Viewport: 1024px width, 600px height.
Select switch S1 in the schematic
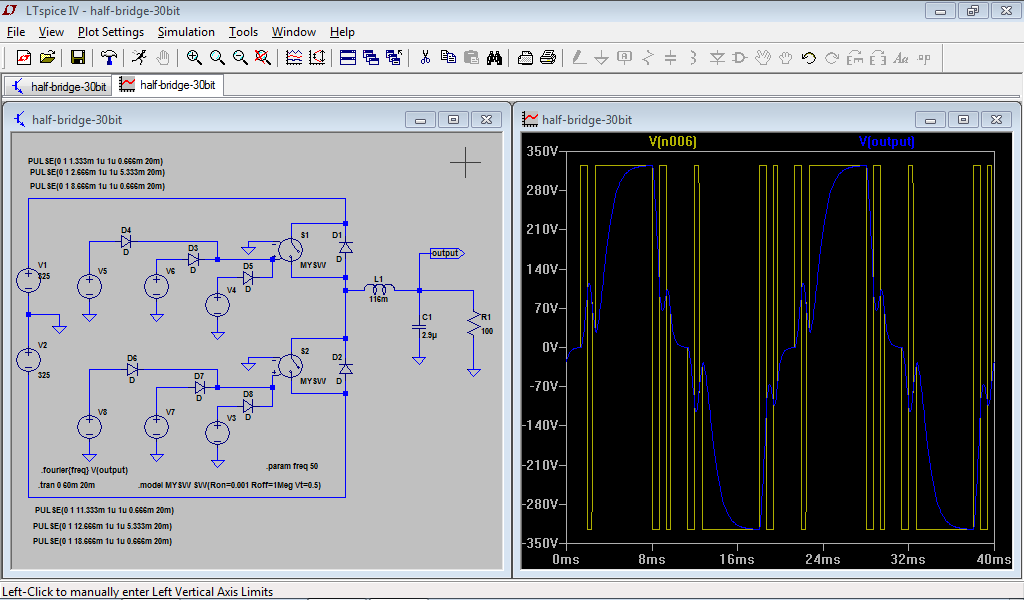pos(291,250)
